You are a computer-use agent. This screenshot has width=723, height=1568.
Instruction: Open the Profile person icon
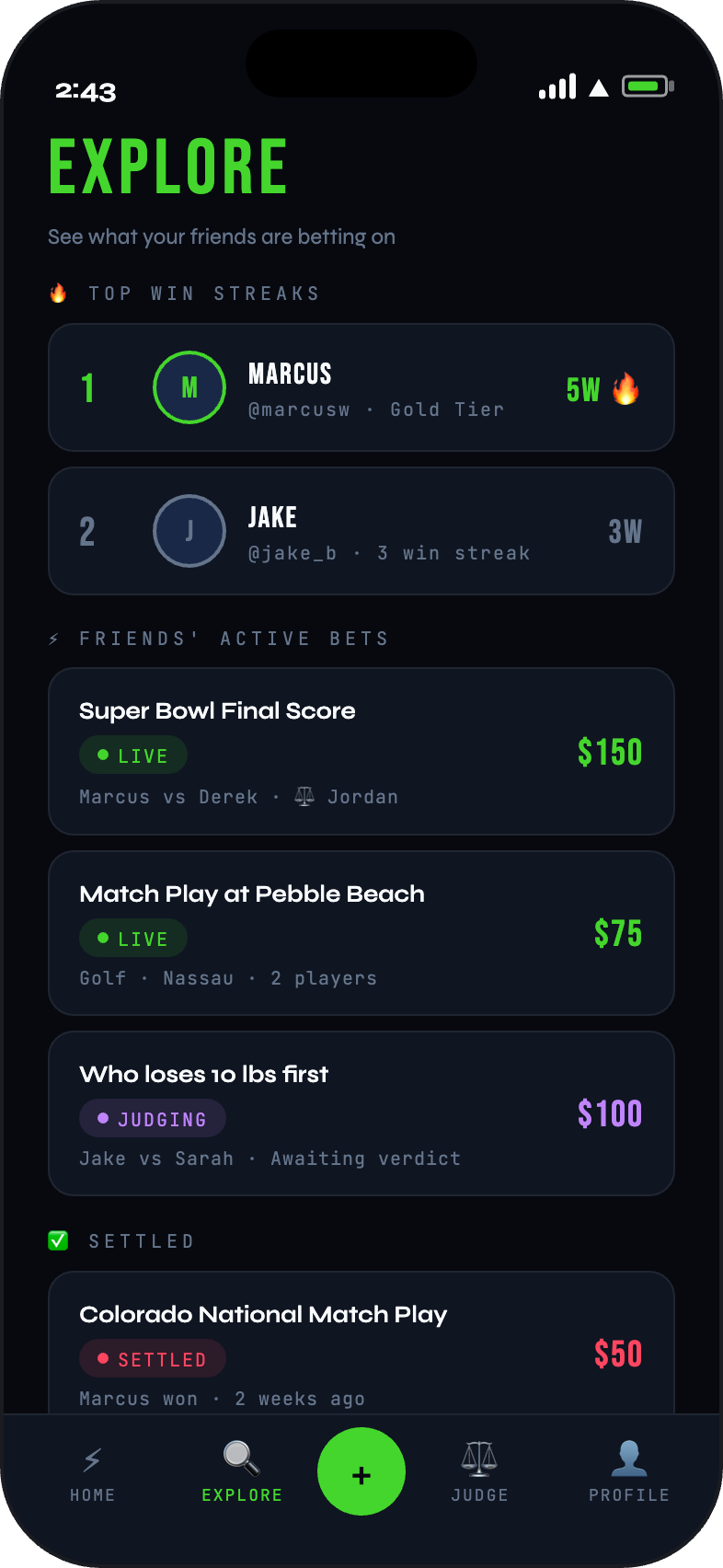point(629,1459)
